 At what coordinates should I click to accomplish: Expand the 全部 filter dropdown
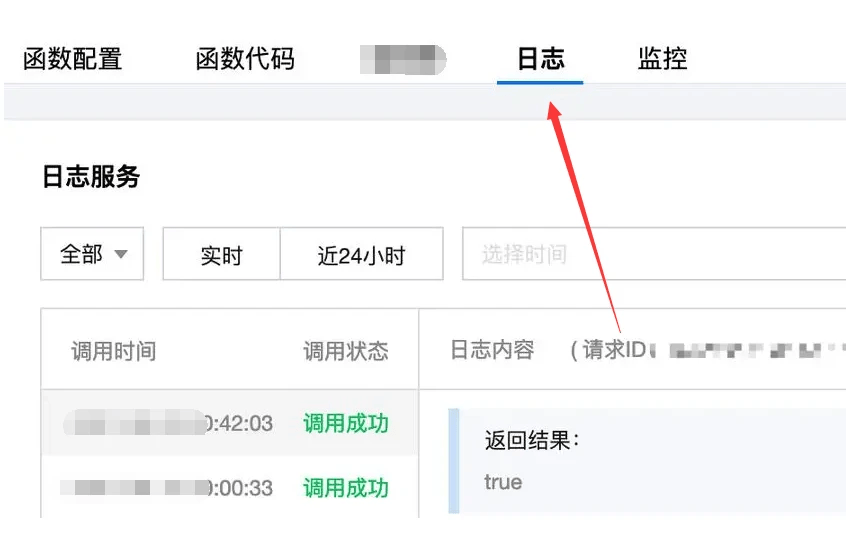tap(92, 254)
